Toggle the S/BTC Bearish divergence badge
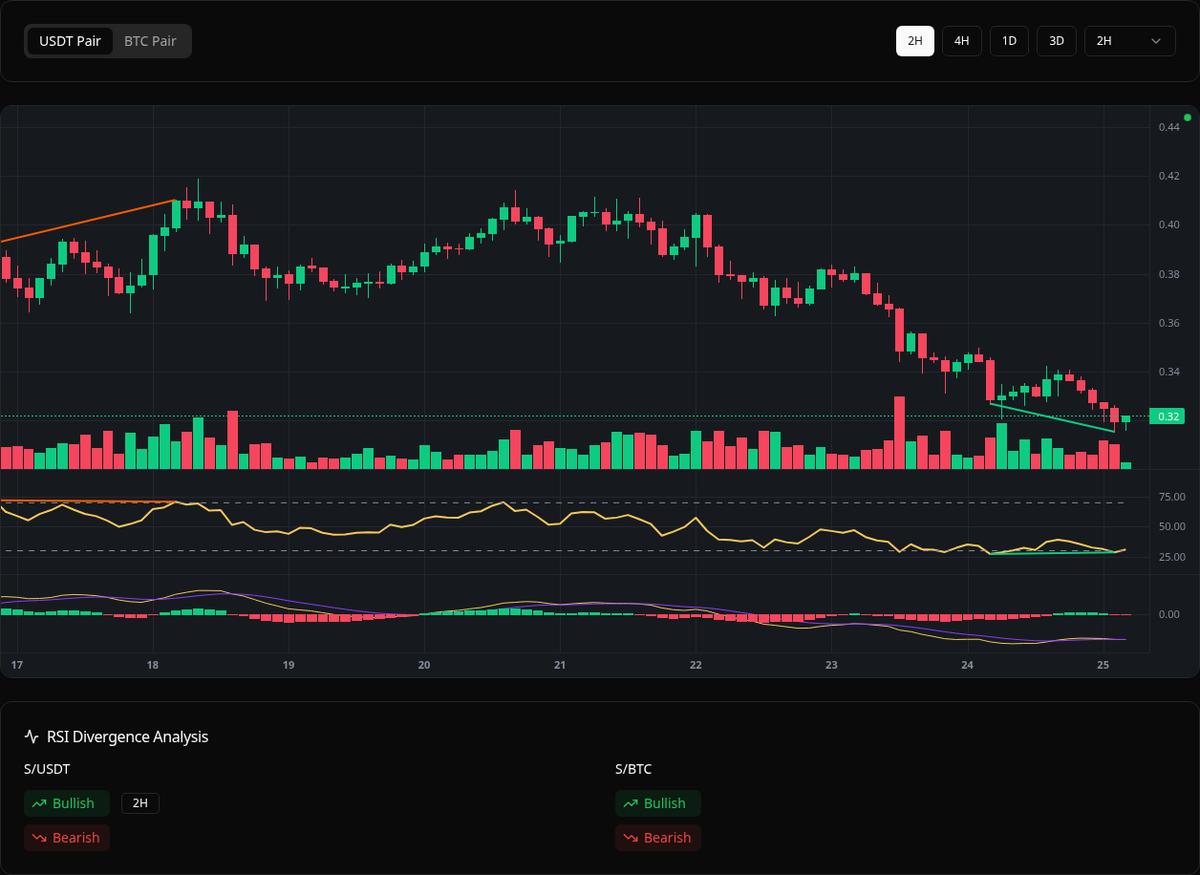This screenshot has width=1200, height=875. [658, 838]
